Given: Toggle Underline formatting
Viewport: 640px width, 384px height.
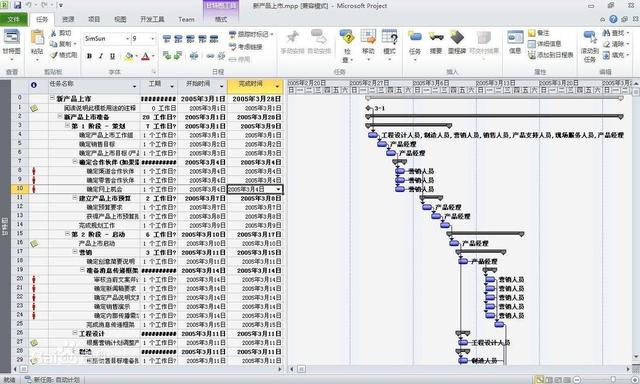Looking at the screenshot, I should 112,56.
